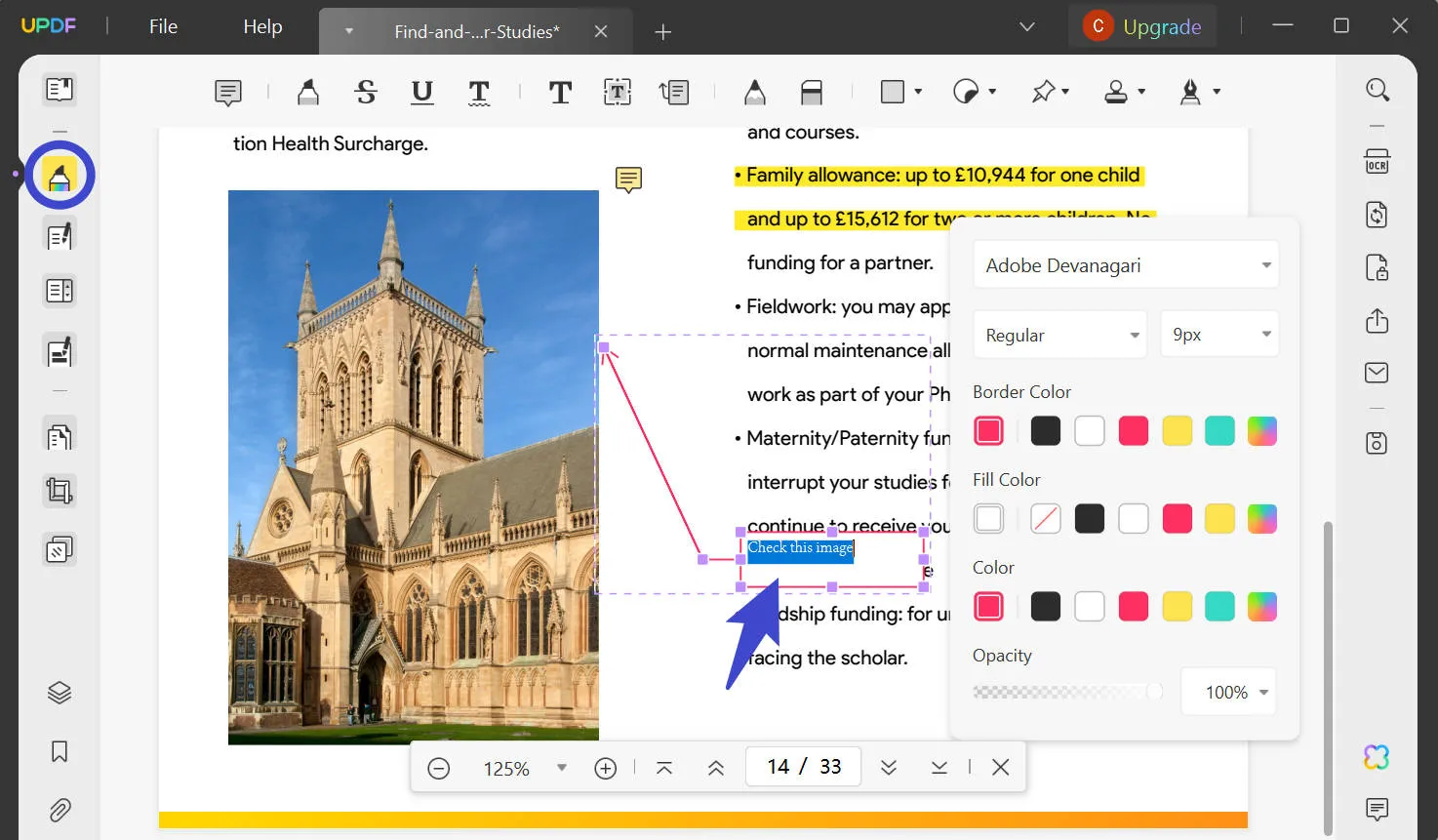The width and height of the screenshot is (1438, 840).
Task: Open the layers panel icon
Action: coord(60,693)
